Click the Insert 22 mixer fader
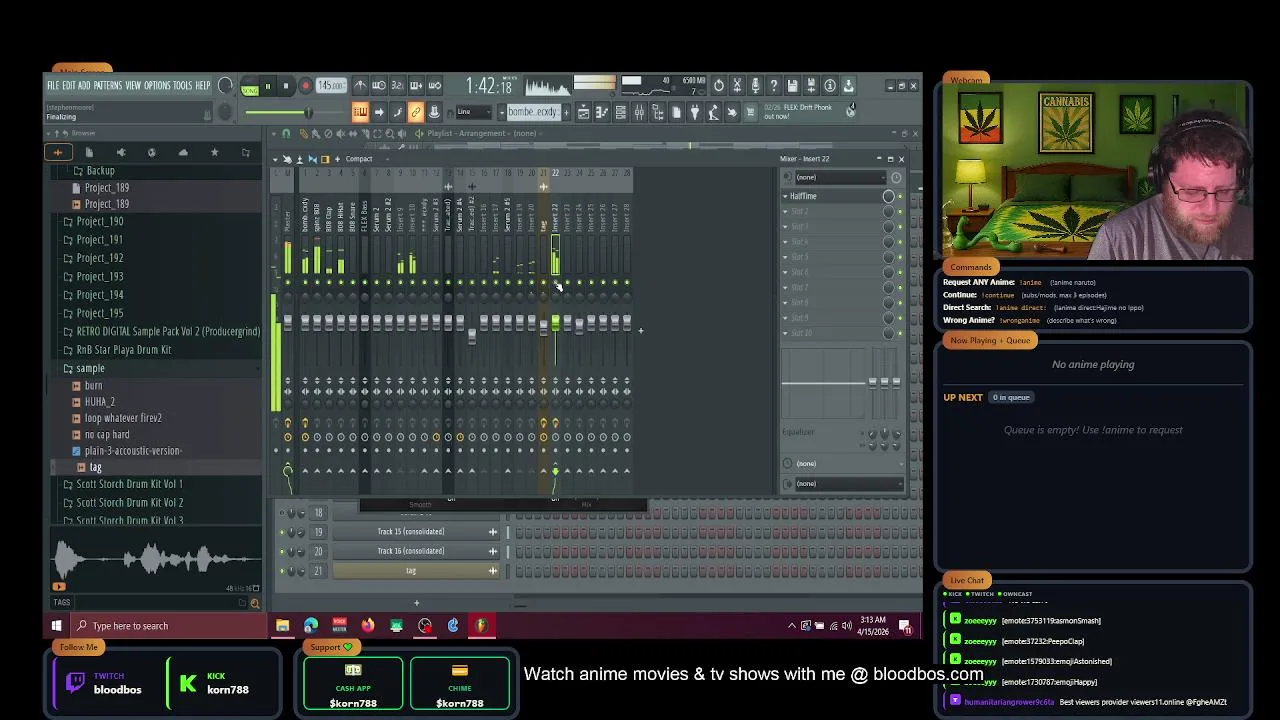Viewport: 1280px width, 720px height. click(555, 322)
